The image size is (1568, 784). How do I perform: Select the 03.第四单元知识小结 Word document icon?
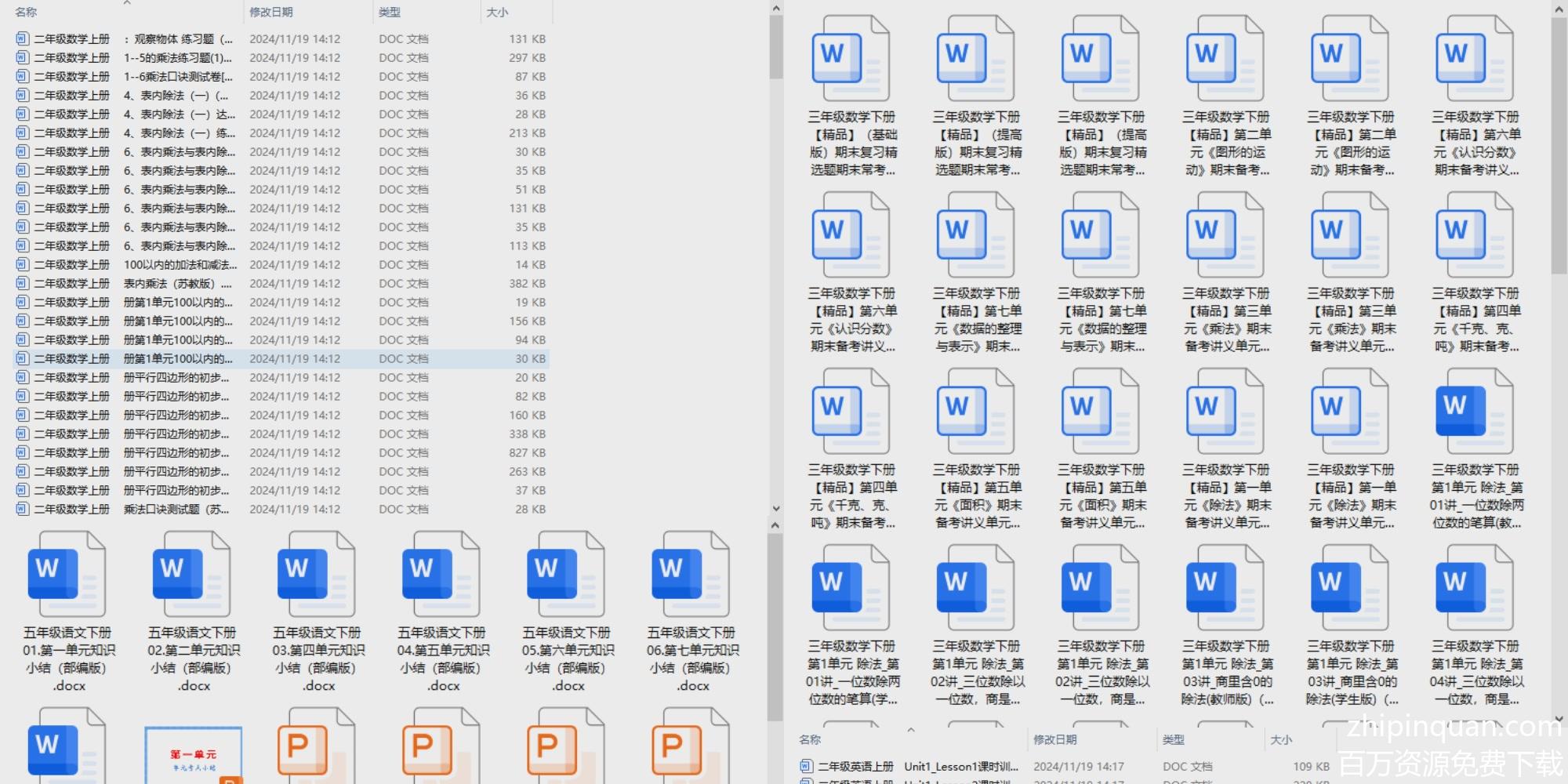(316, 574)
